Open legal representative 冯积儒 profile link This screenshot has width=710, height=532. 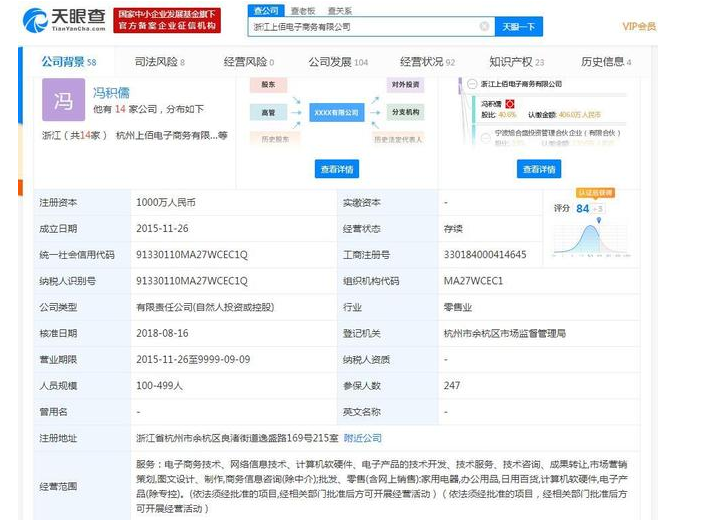pyautogui.click(x=111, y=93)
